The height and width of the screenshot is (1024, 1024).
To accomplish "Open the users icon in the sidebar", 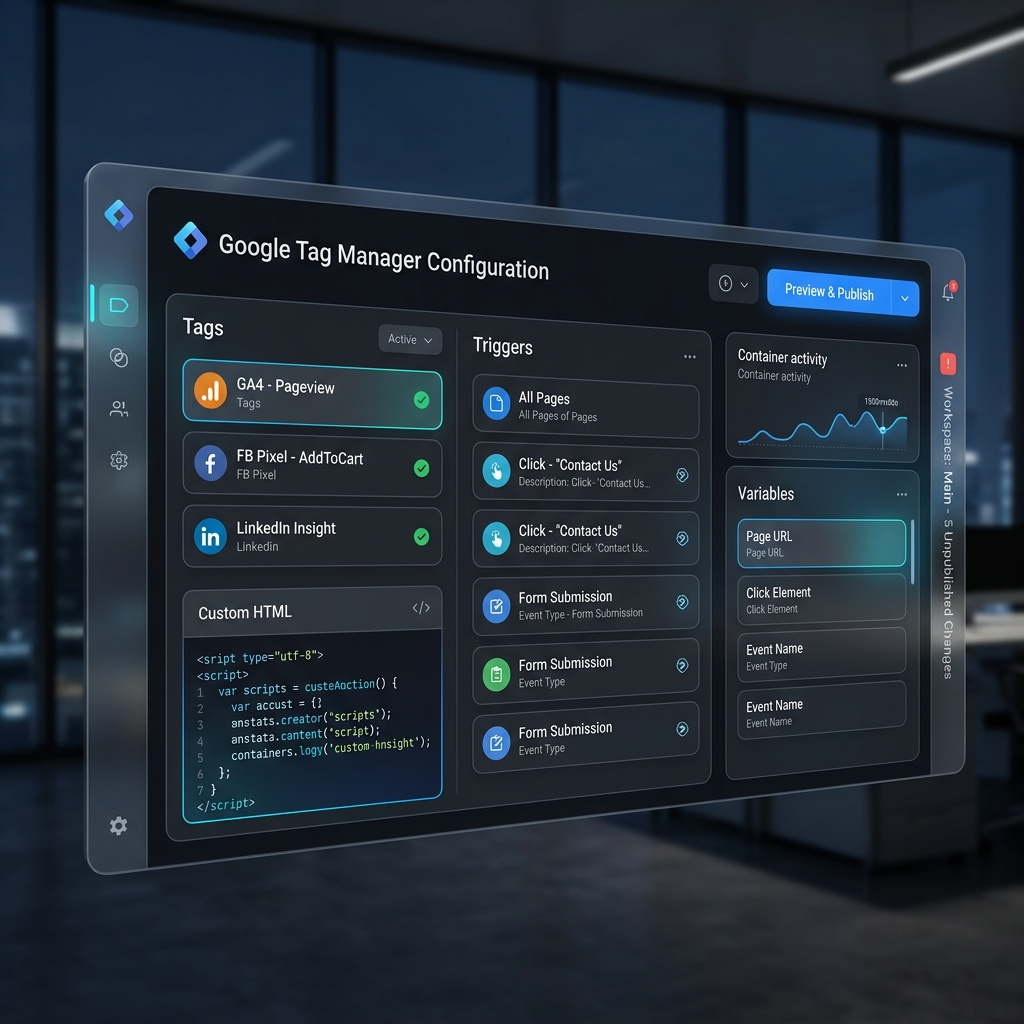I will (x=119, y=409).
